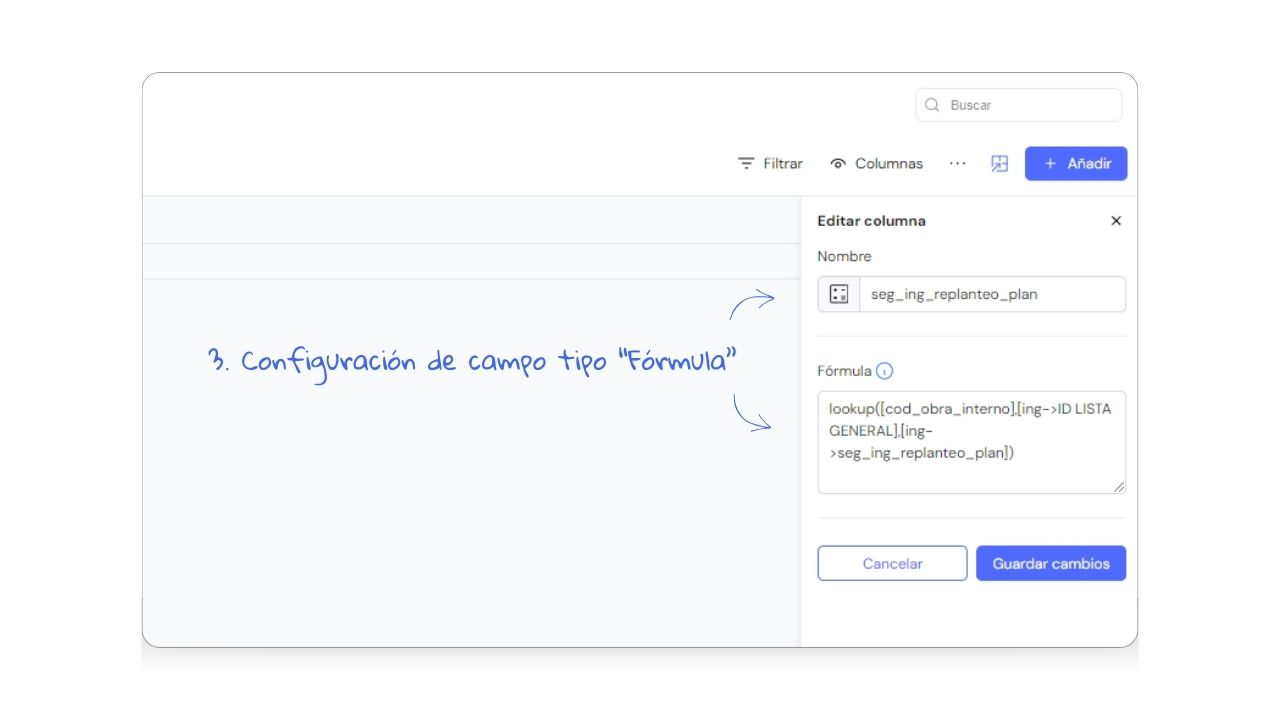Click the magnifier icon in search box
1280x720 pixels.
pos(932,105)
